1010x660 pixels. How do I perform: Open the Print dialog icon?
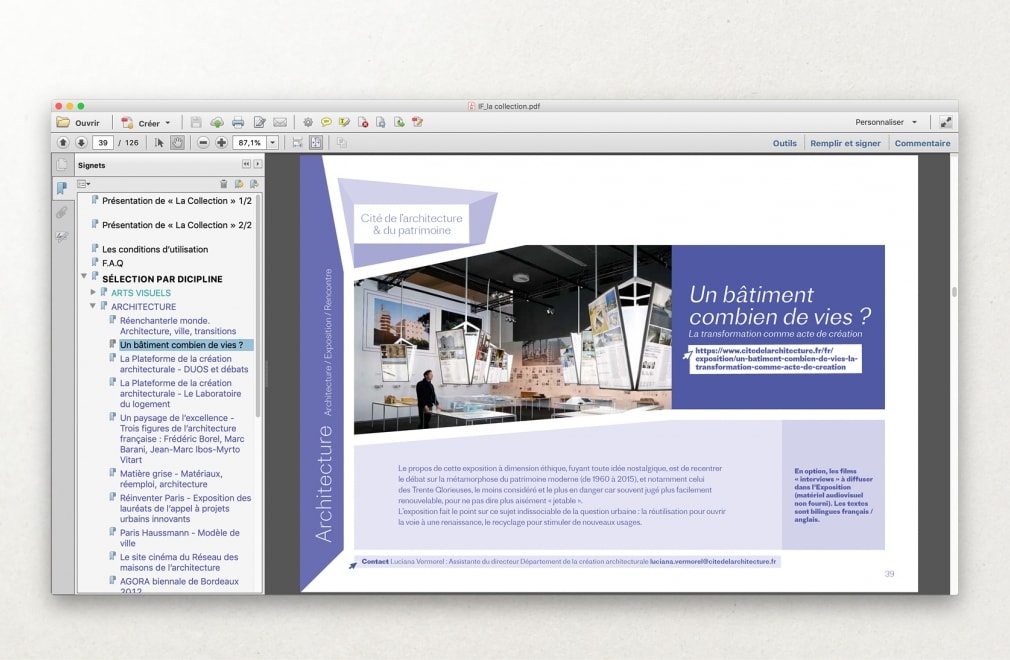pyautogui.click(x=240, y=122)
